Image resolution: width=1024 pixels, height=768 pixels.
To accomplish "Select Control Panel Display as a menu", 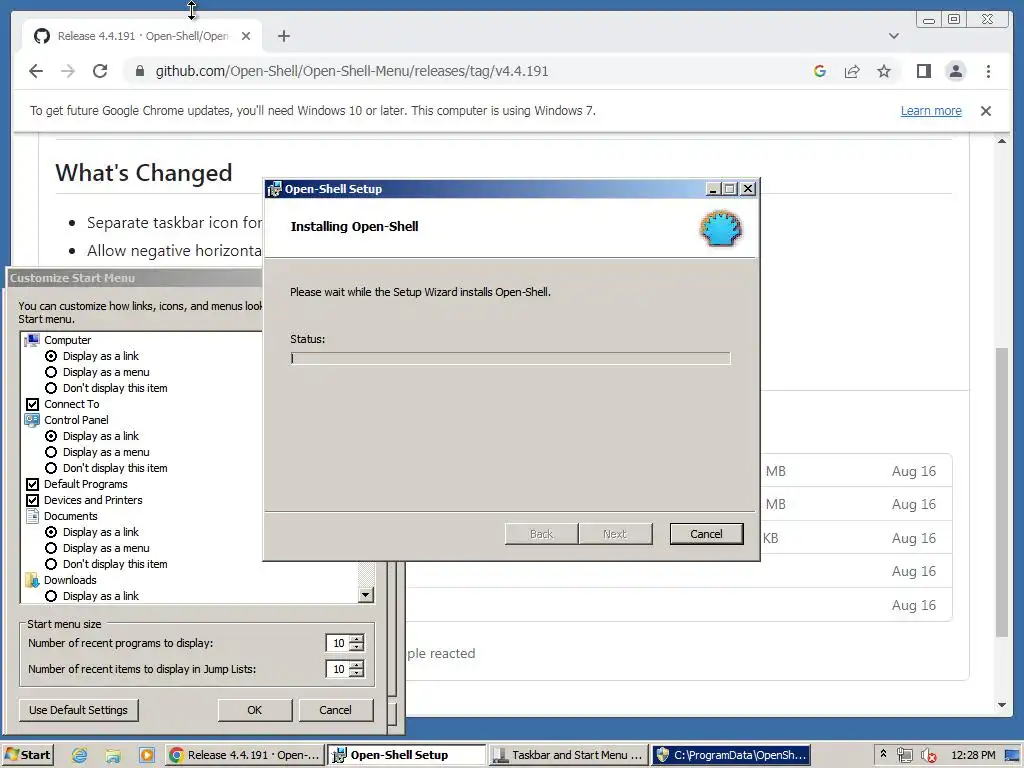I will (51, 452).
